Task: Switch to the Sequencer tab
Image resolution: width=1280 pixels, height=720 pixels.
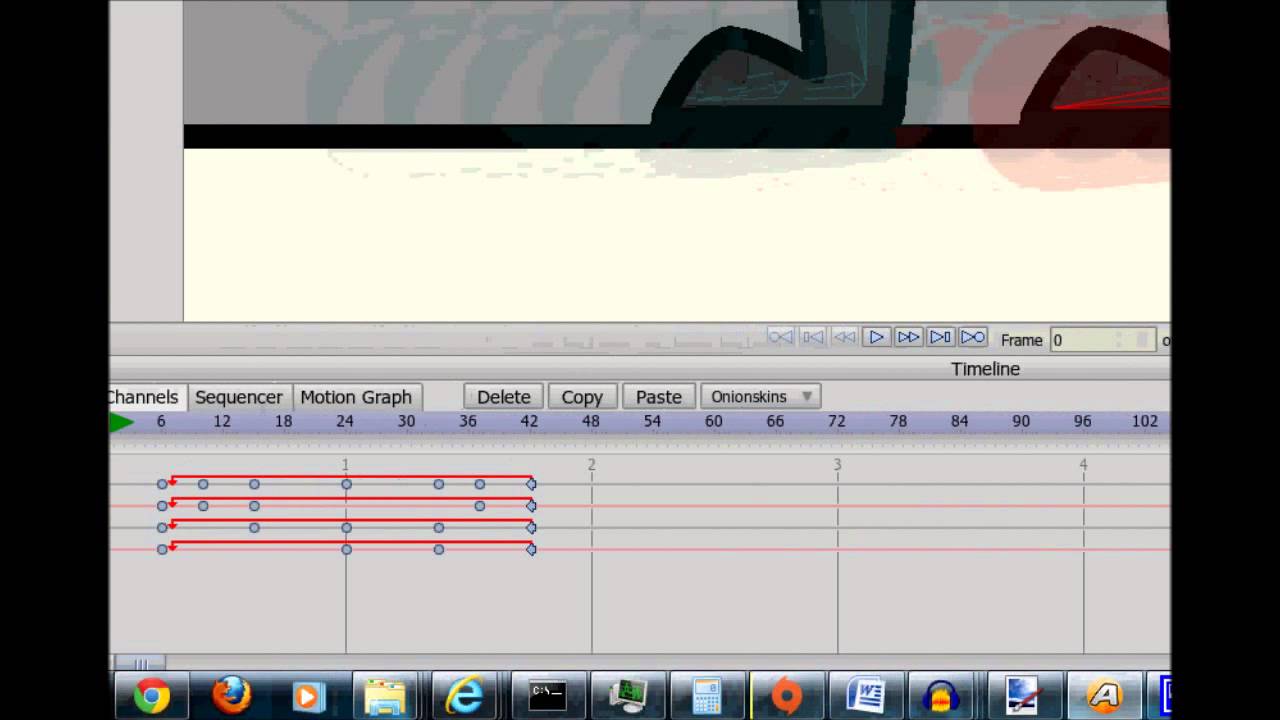Action: coord(239,397)
